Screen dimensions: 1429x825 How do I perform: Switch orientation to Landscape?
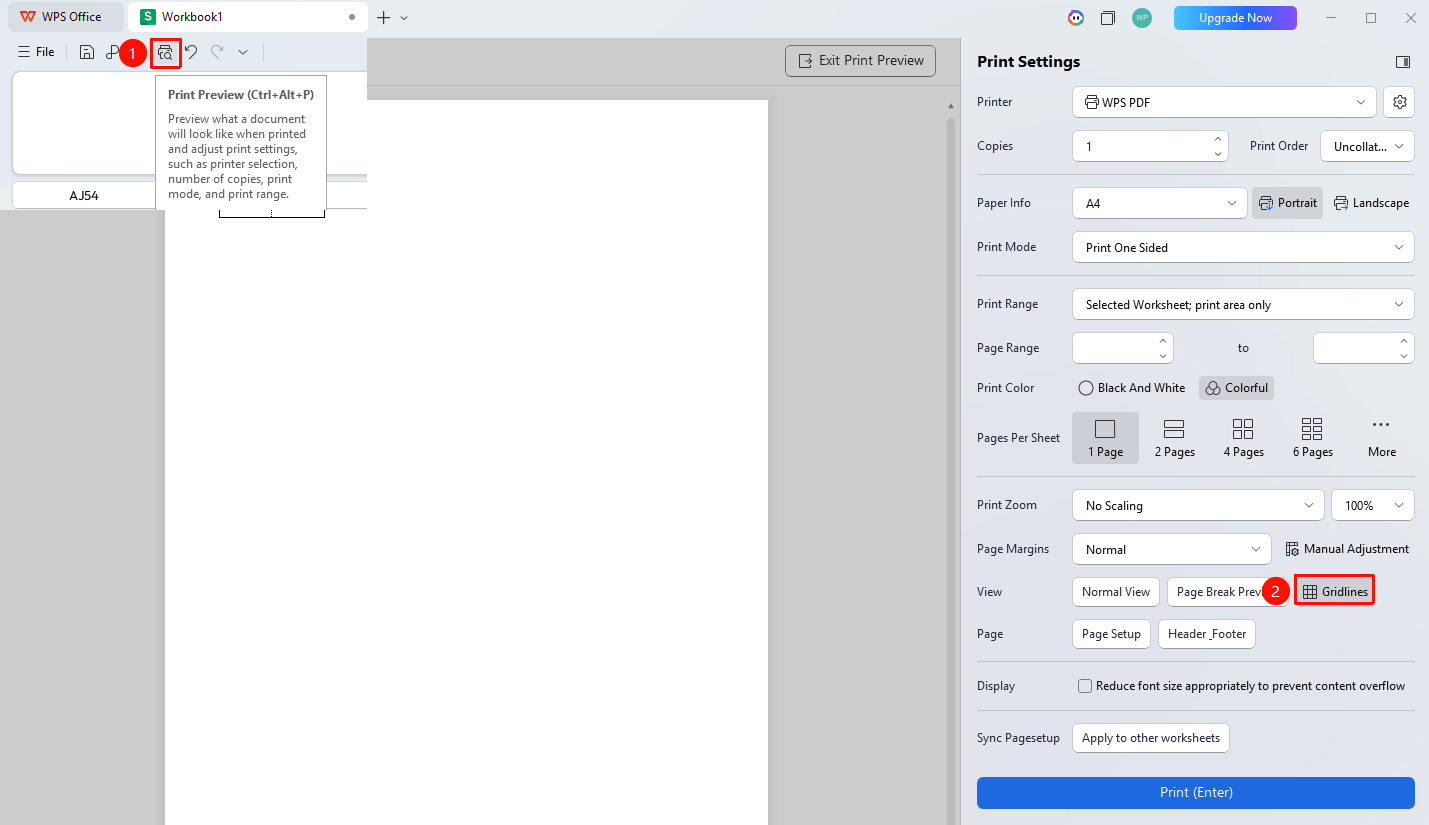1371,203
